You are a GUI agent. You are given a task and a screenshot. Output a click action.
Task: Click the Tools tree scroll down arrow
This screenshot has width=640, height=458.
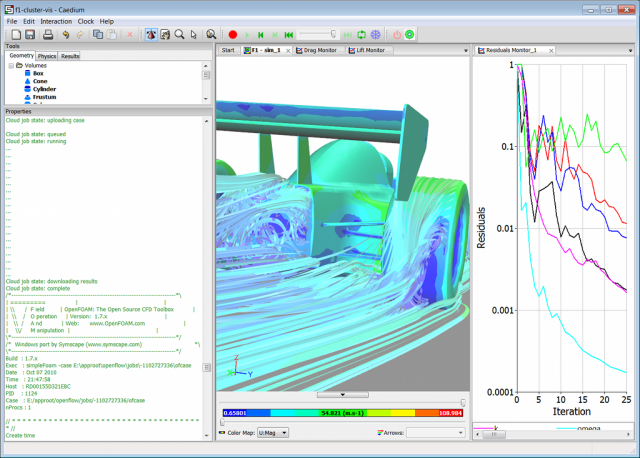pyautogui.click(x=206, y=99)
